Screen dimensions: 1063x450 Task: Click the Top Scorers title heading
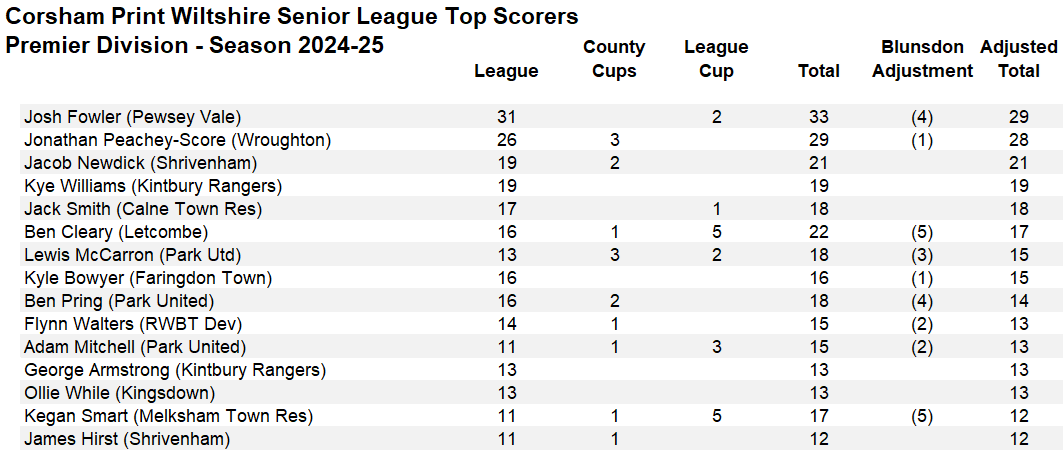tap(292, 17)
